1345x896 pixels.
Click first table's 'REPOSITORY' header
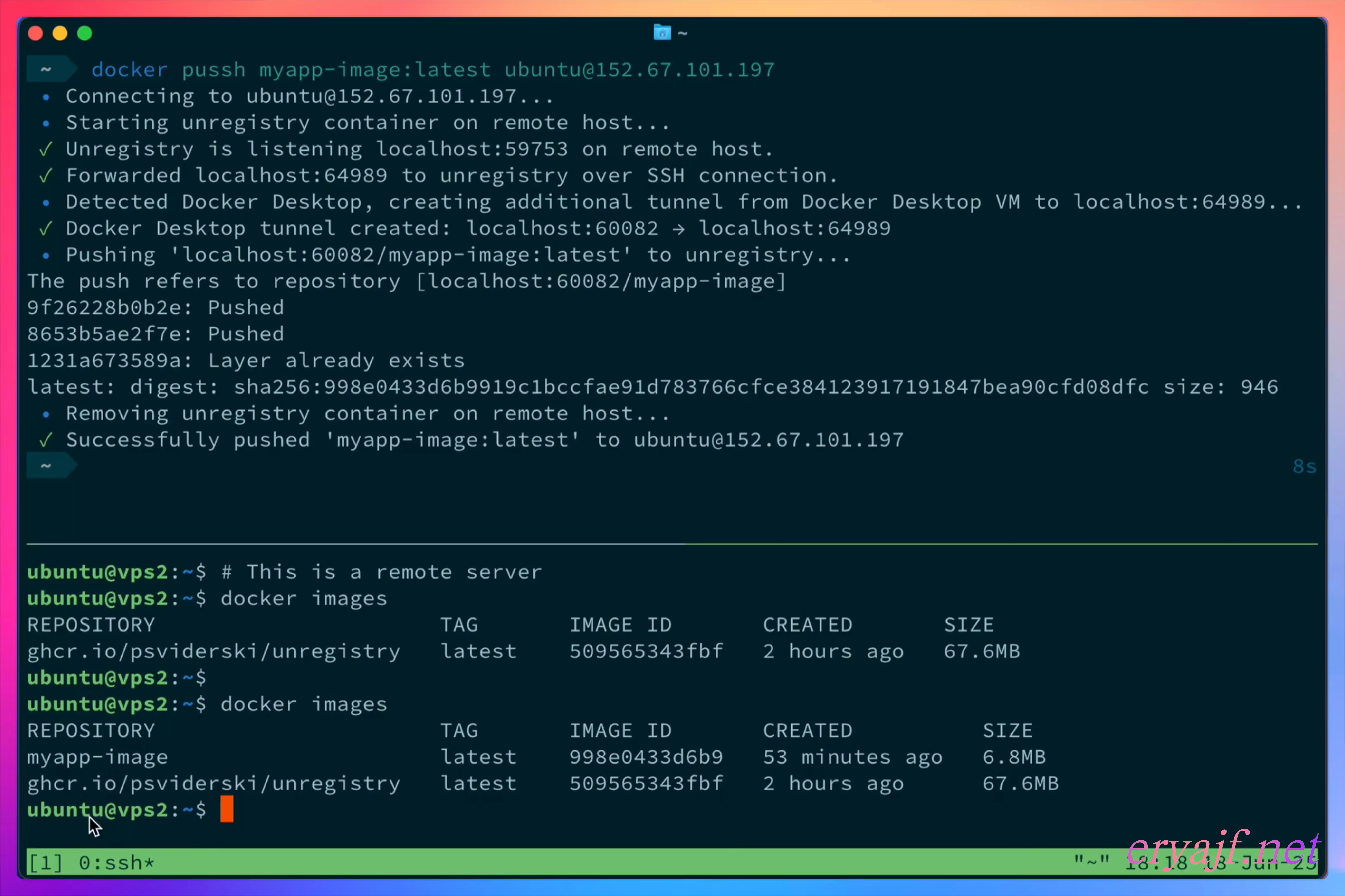click(x=91, y=625)
